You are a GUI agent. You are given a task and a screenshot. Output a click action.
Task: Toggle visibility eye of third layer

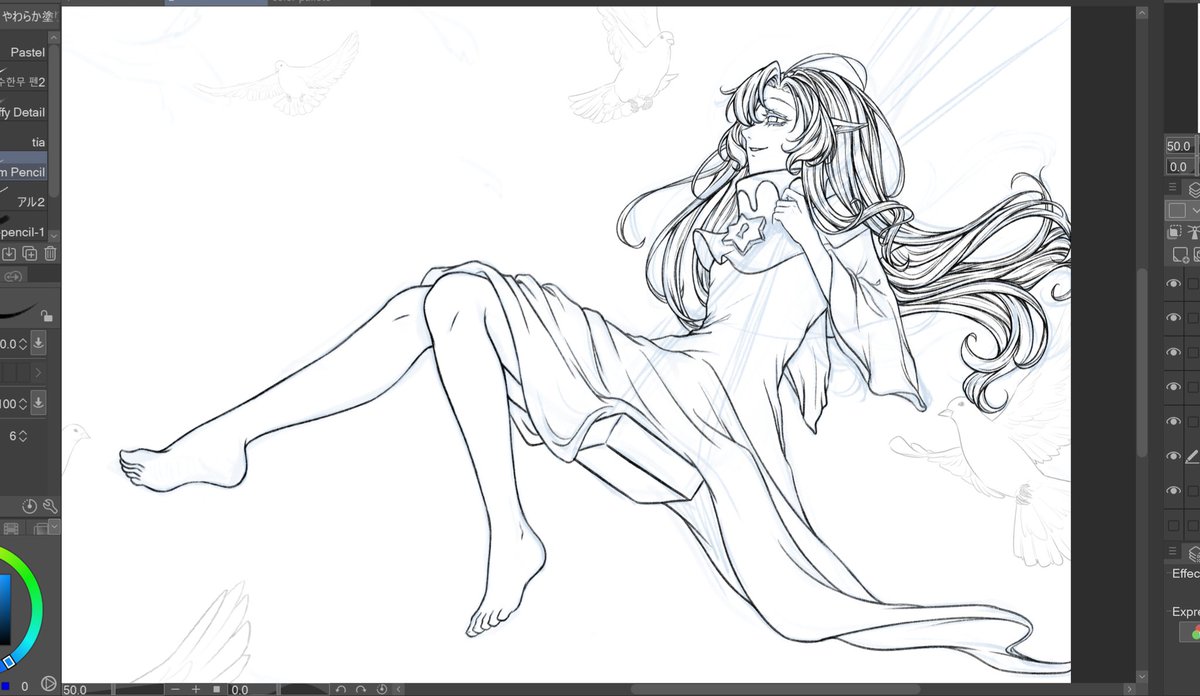[1174, 352]
